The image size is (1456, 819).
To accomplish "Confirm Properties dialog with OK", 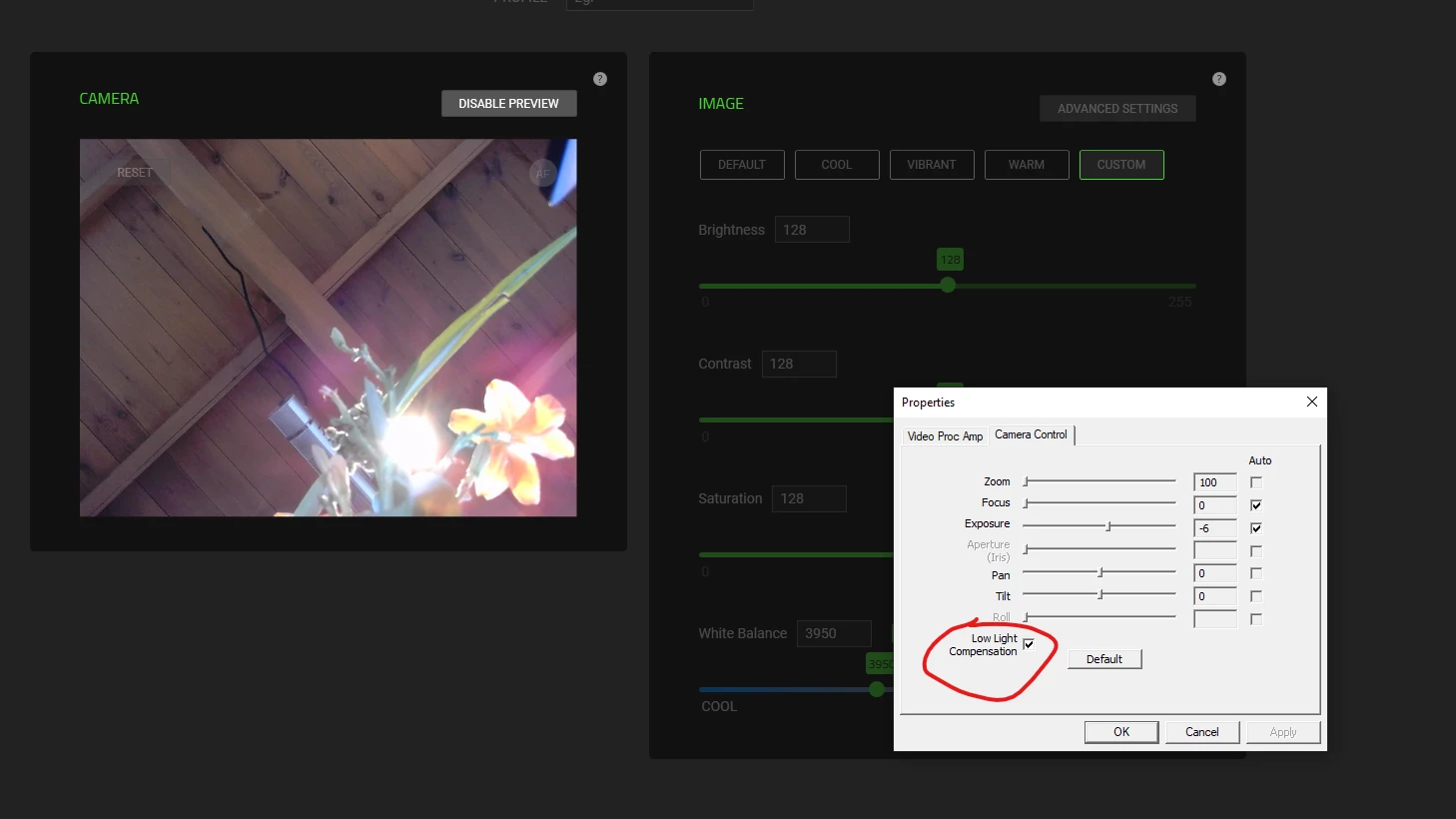I will pyautogui.click(x=1121, y=732).
